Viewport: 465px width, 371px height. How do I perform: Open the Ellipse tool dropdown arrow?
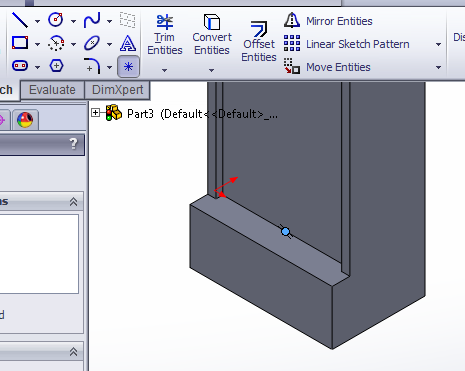(x=109, y=44)
